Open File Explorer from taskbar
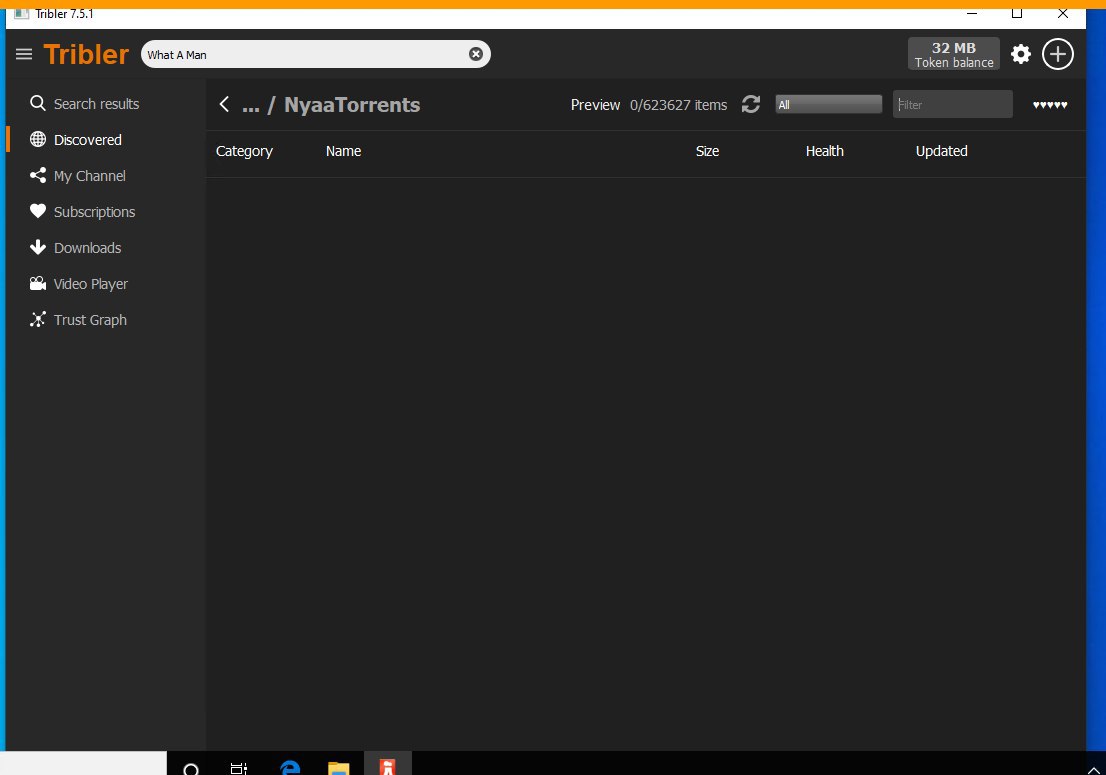The width and height of the screenshot is (1106, 775). point(339,767)
